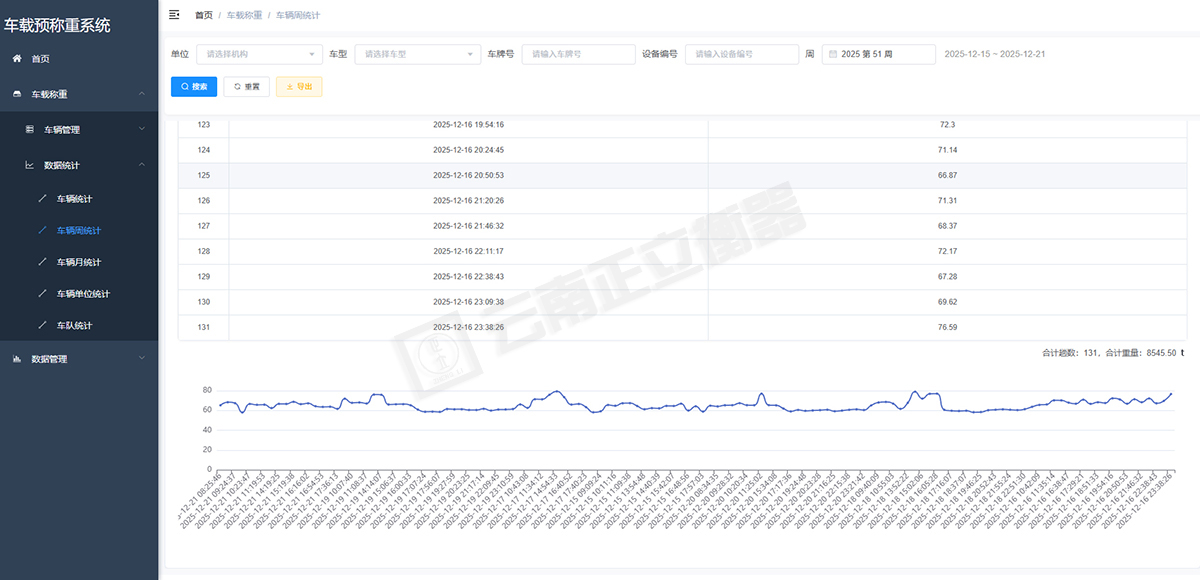The image size is (1200, 580).
Task: Go to 车辆统计 page
Action: [74, 199]
